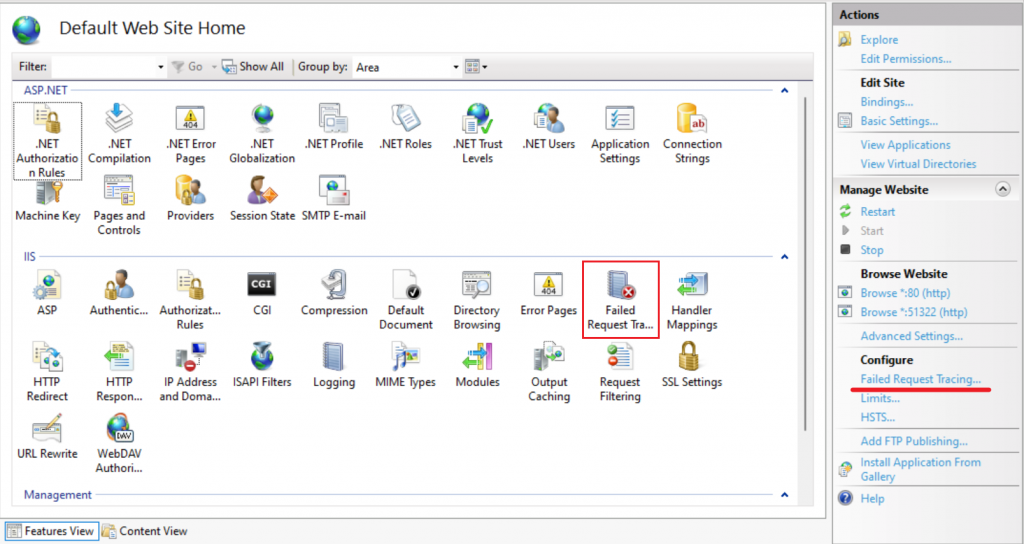
Task: Open .NET Roles feature
Action: (x=405, y=127)
